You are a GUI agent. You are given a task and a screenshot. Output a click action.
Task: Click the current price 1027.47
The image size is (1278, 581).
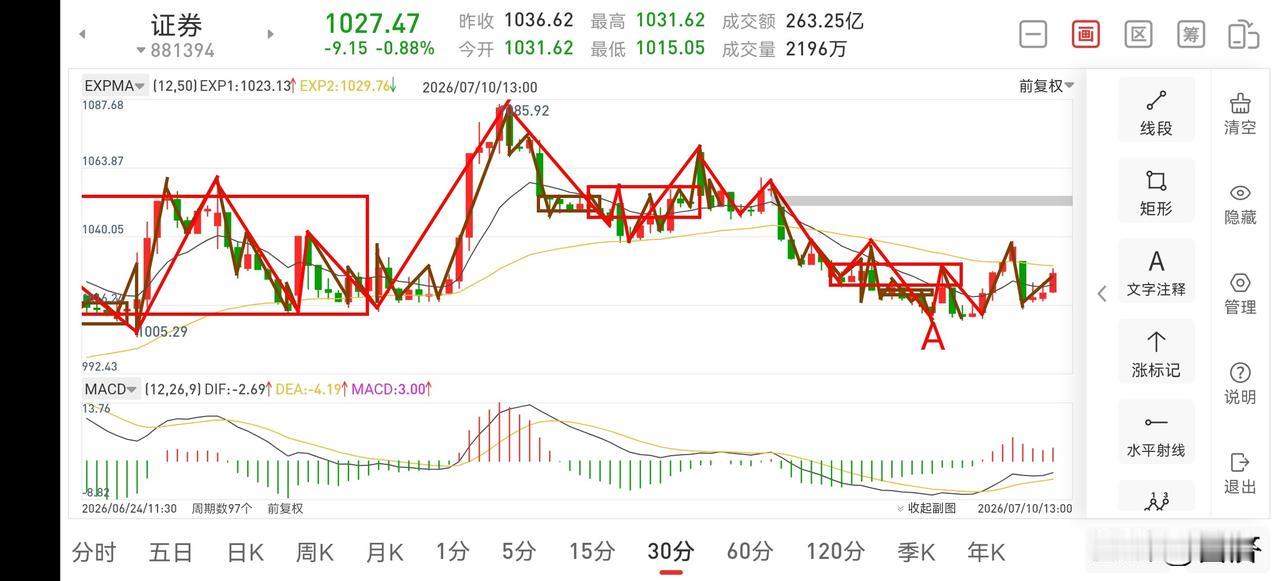pos(372,22)
